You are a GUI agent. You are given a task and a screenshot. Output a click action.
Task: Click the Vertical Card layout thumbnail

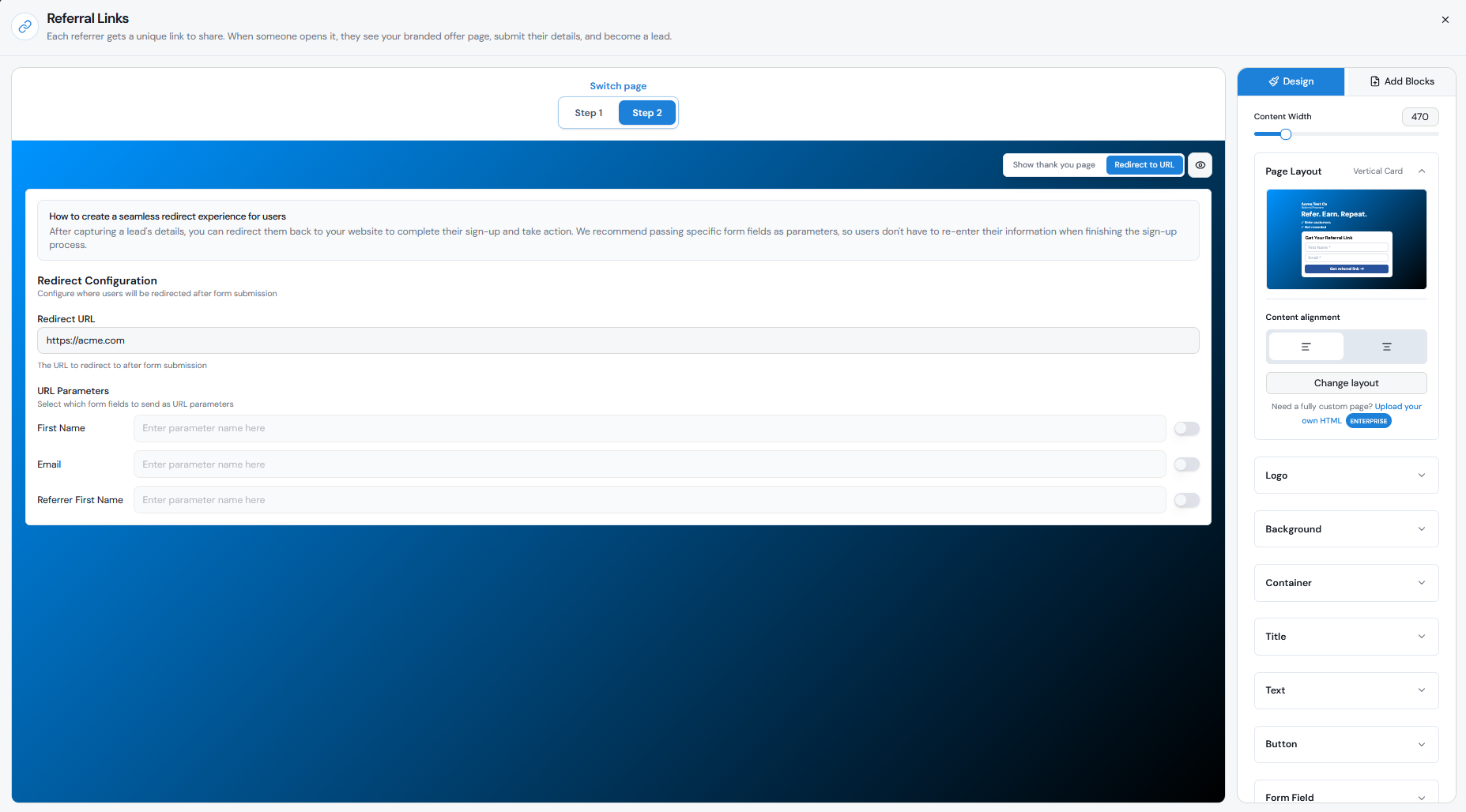point(1346,239)
